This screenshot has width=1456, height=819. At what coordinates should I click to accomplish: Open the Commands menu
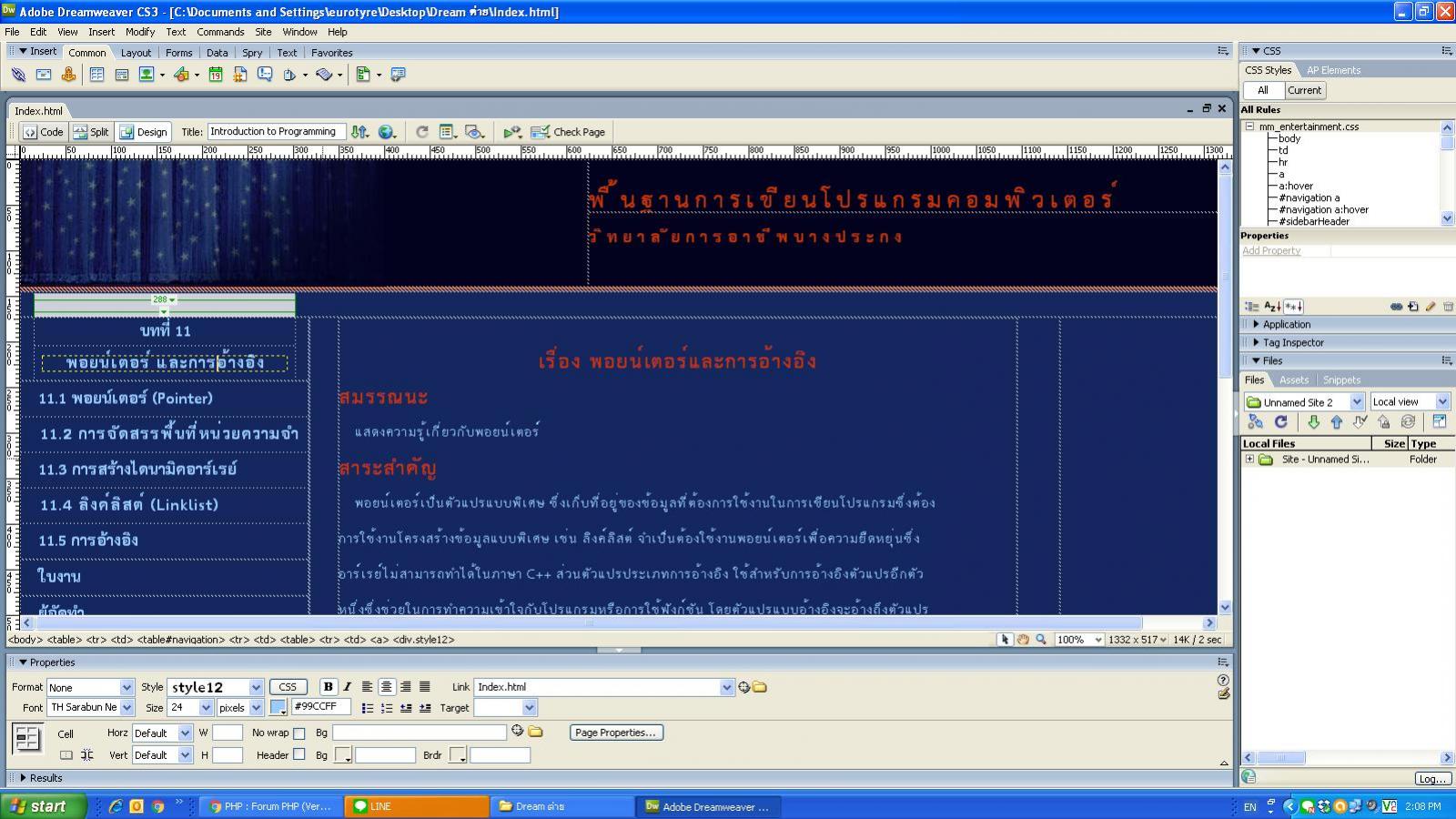[x=220, y=32]
